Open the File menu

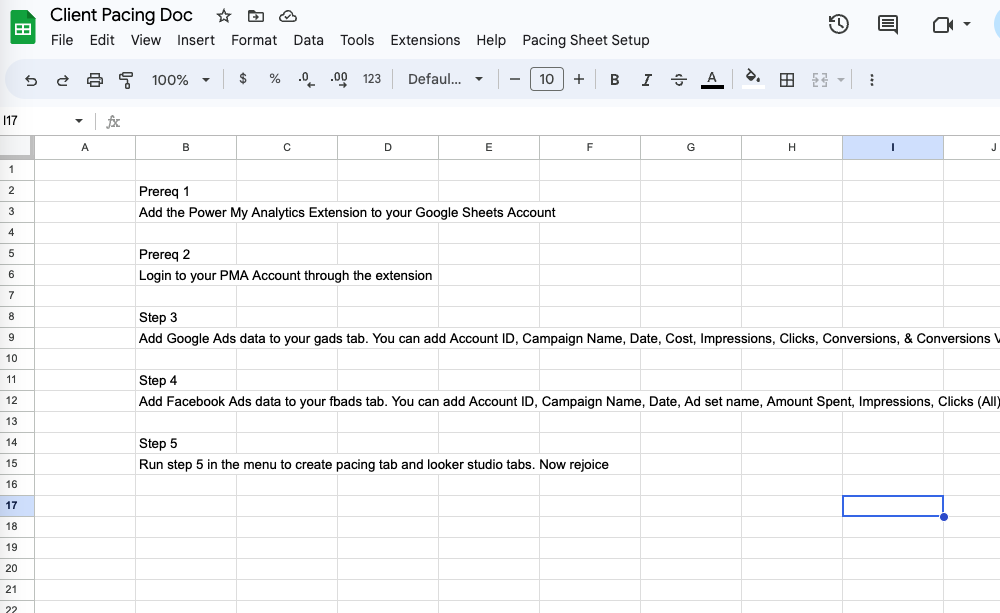coord(62,40)
